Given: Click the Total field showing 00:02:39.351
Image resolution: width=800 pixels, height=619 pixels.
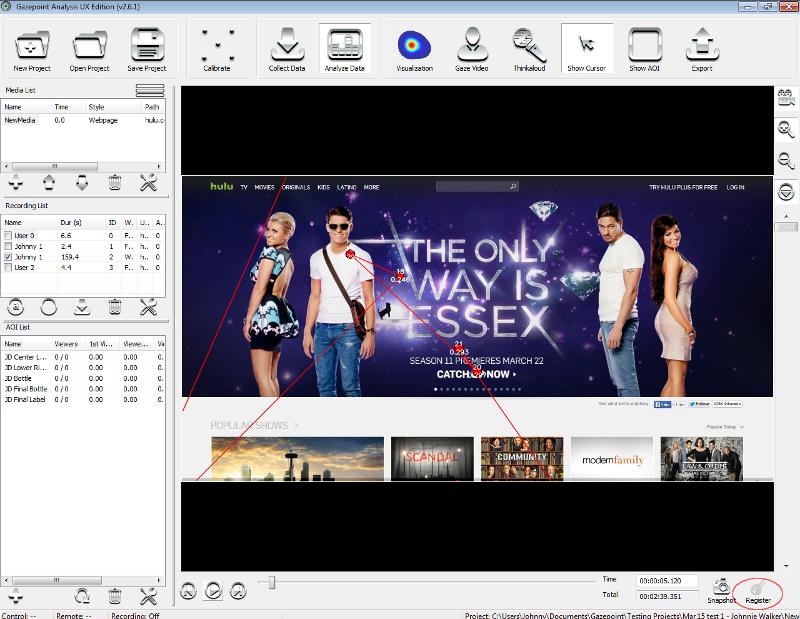Looking at the screenshot, I should click(x=667, y=596).
